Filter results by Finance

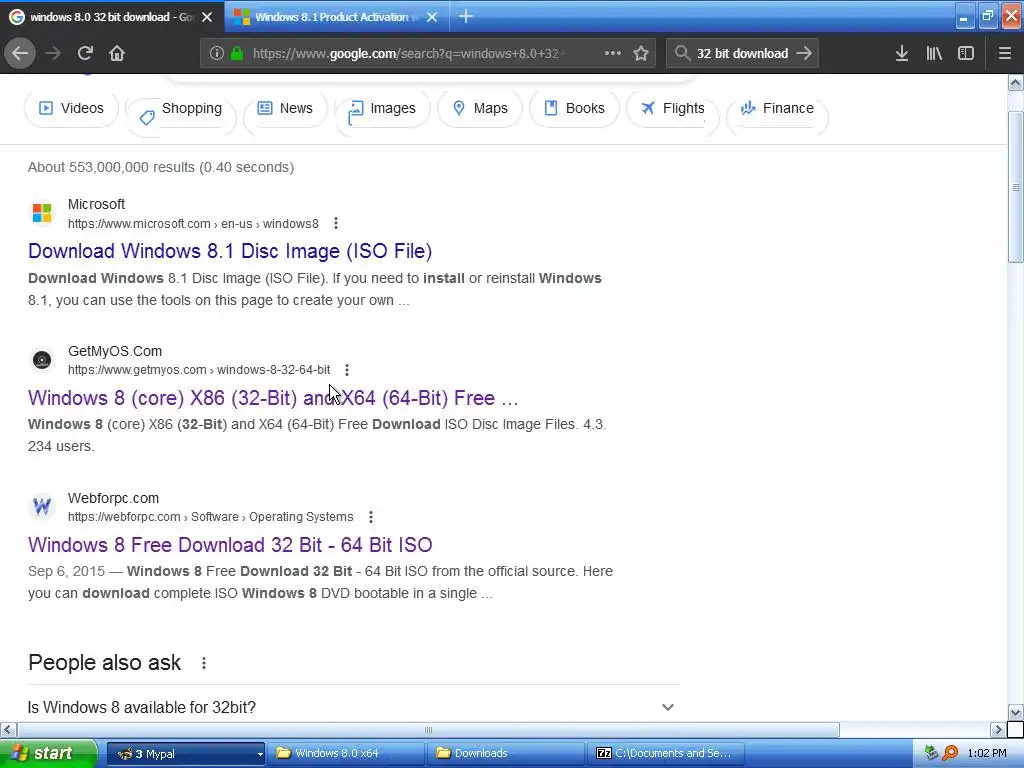pyautogui.click(x=777, y=110)
